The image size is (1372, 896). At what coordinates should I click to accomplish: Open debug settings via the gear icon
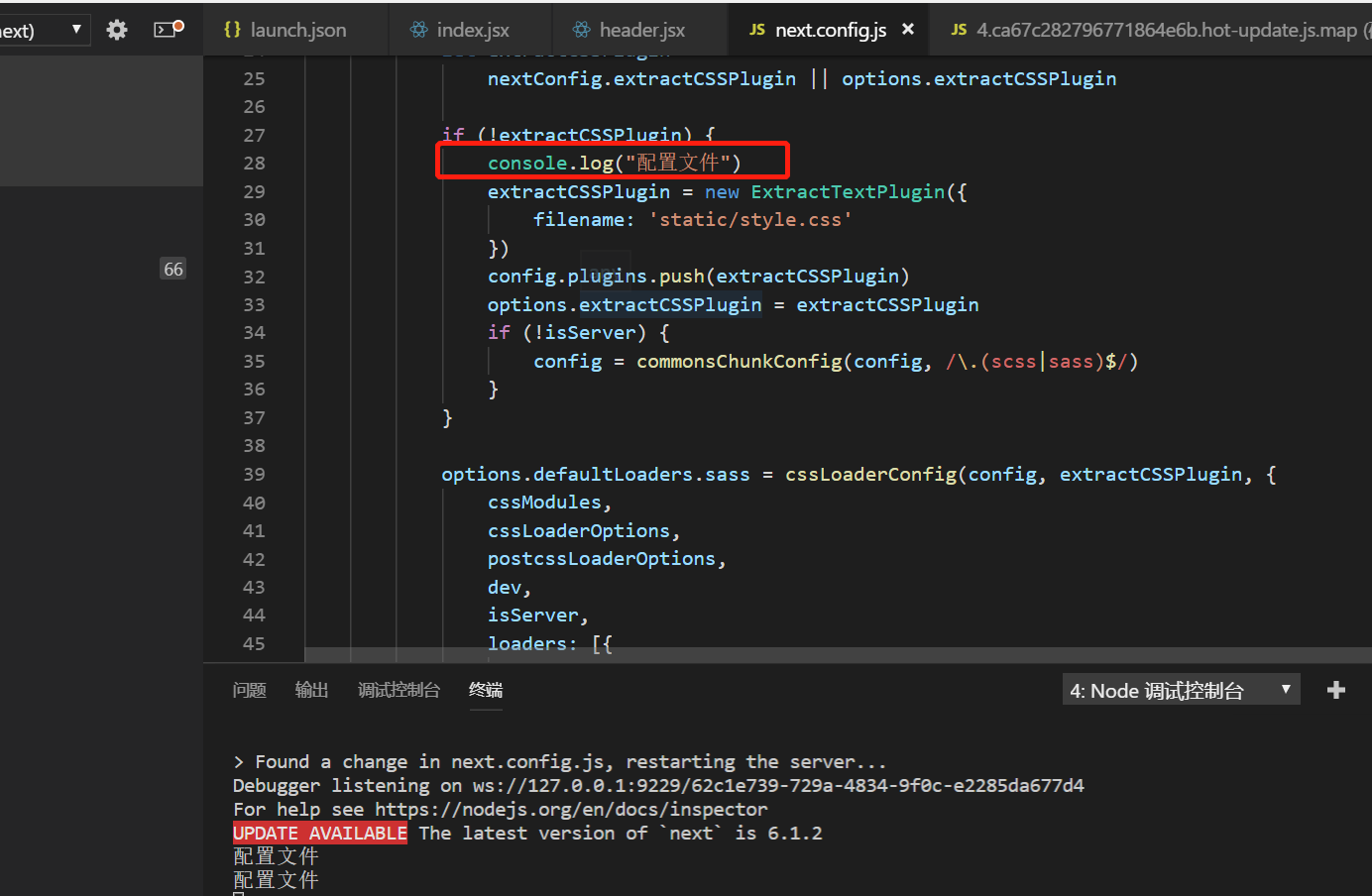116,29
